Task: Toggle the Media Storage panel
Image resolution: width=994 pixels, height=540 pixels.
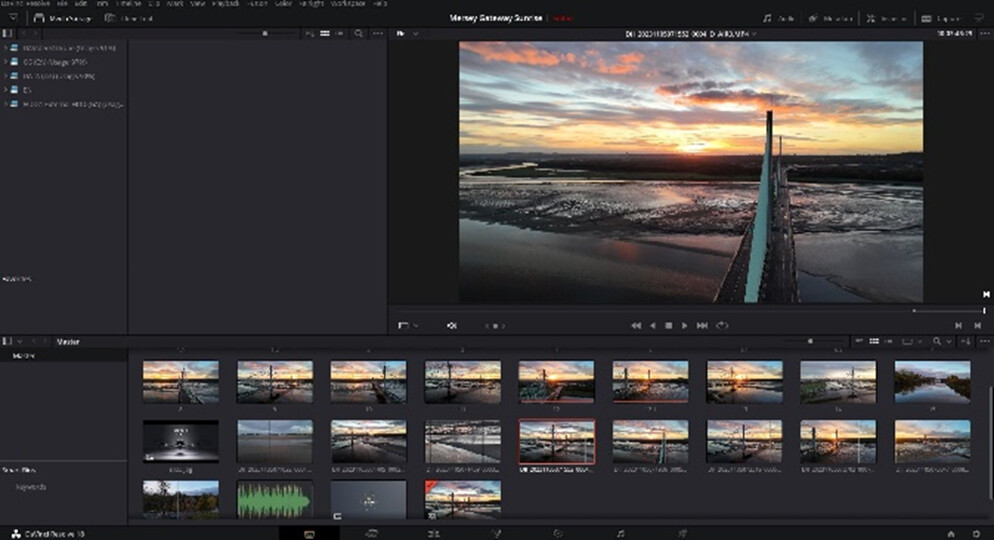Action: [x=60, y=18]
